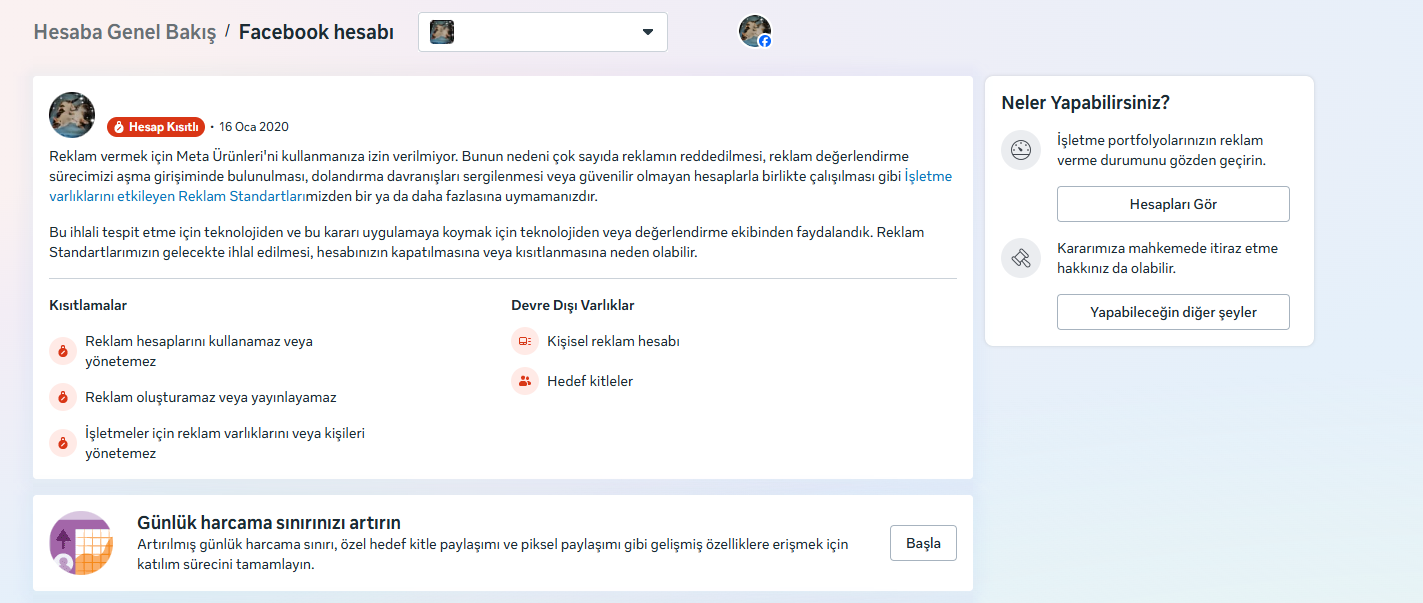The image size is (1423, 603).
Task: Click the Neler Yapabilirsiniz? heading
Action: pyautogui.click(x=1085, y=102)
